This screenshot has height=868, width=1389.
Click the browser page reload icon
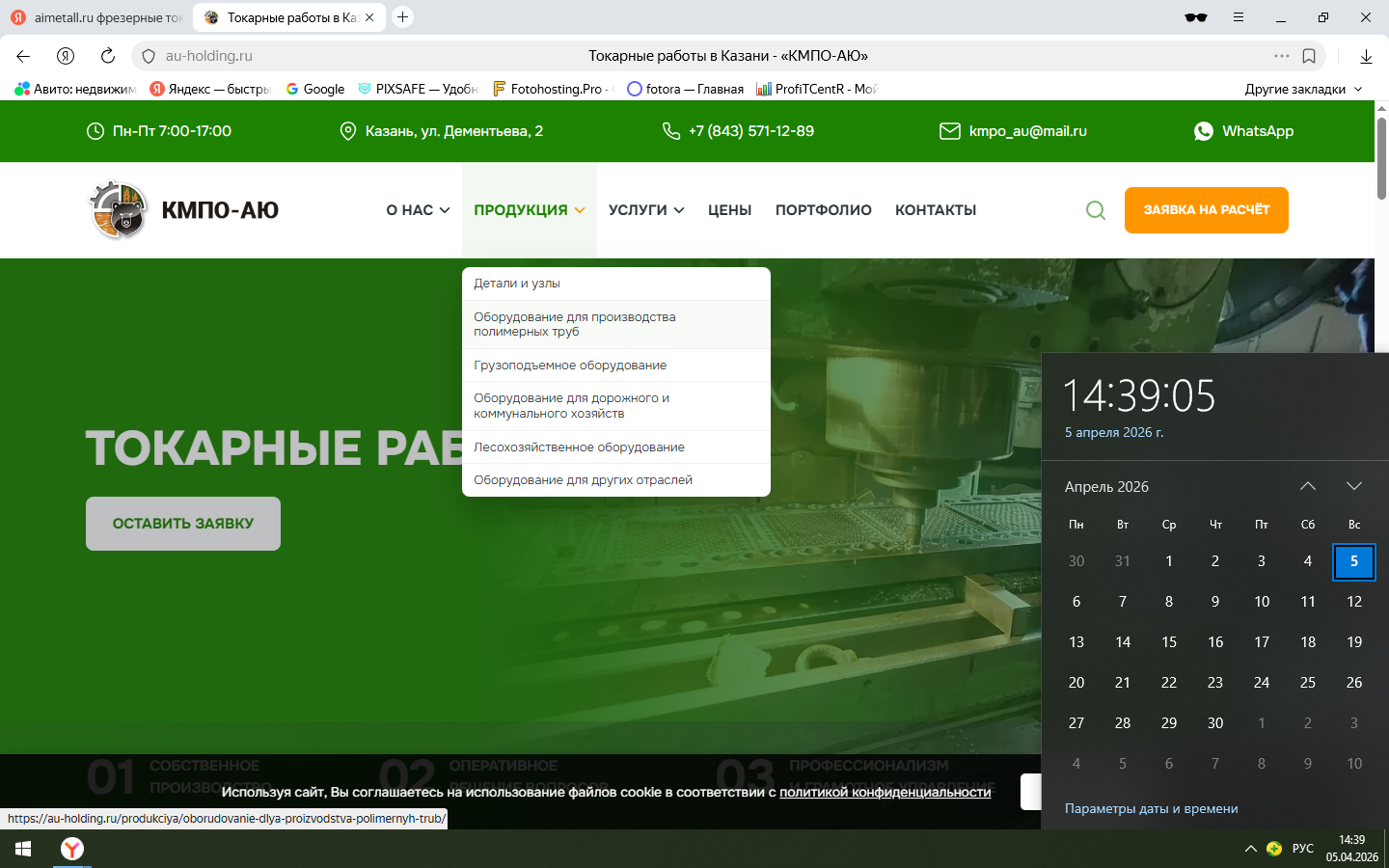pos(108,56)
